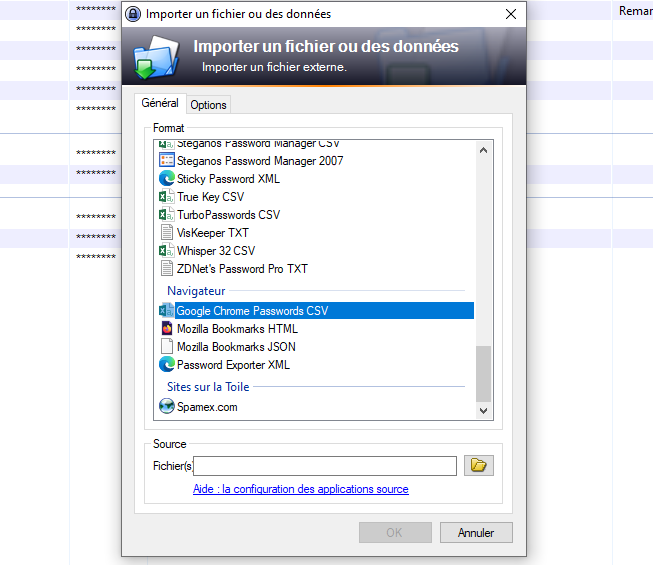The width and height of the screenshot is (653, 565).
Task: Click the Password Exporter XML Edge icon
Action: click(x=167, y=365)
